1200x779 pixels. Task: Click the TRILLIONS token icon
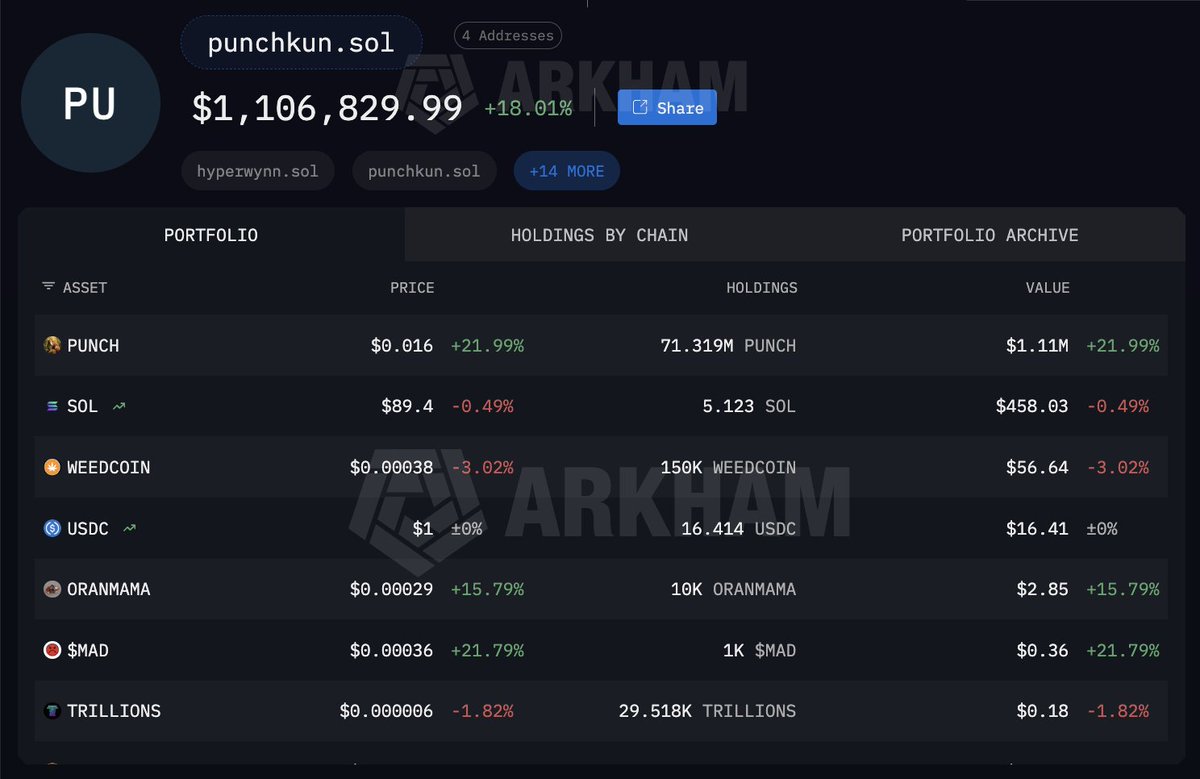[x=52, y=711]
